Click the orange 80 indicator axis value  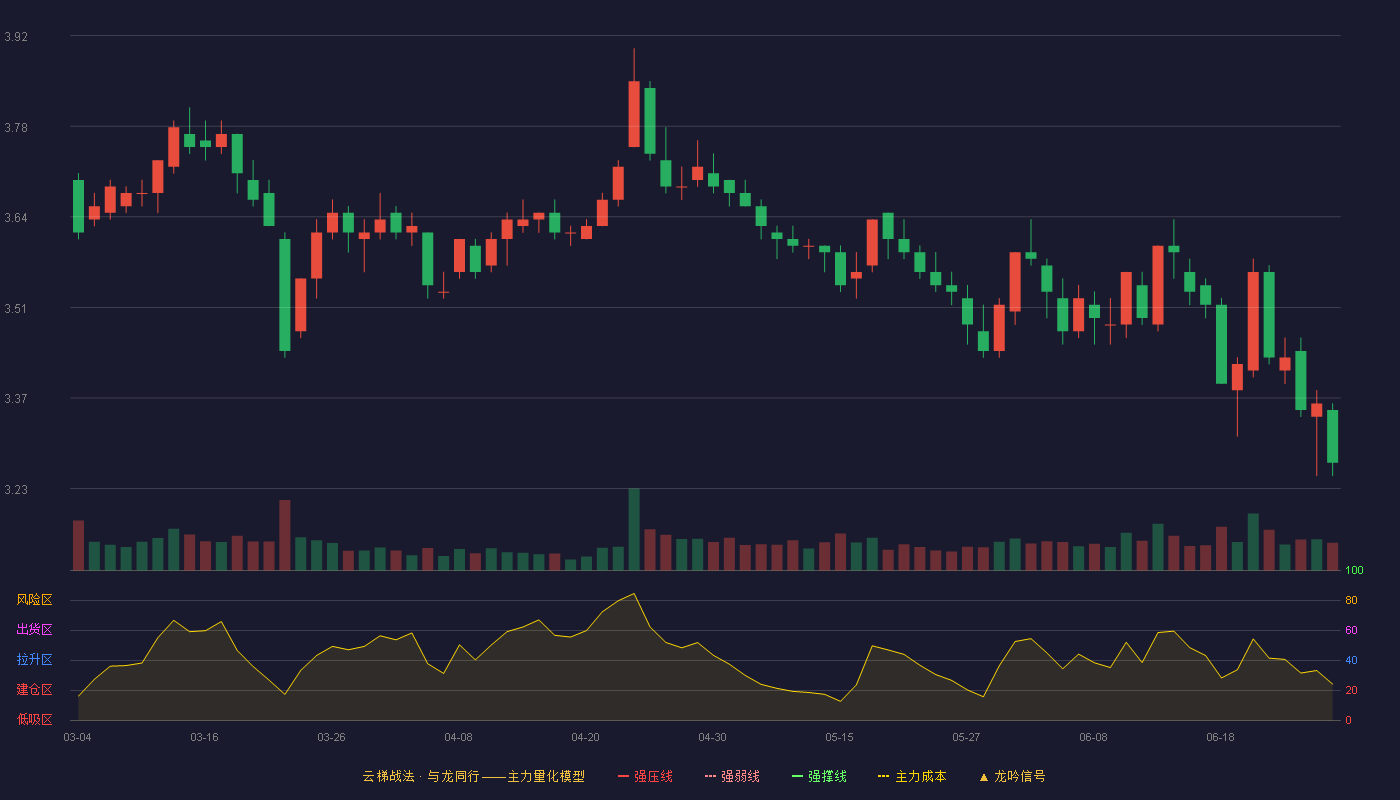pos(1351,601)
